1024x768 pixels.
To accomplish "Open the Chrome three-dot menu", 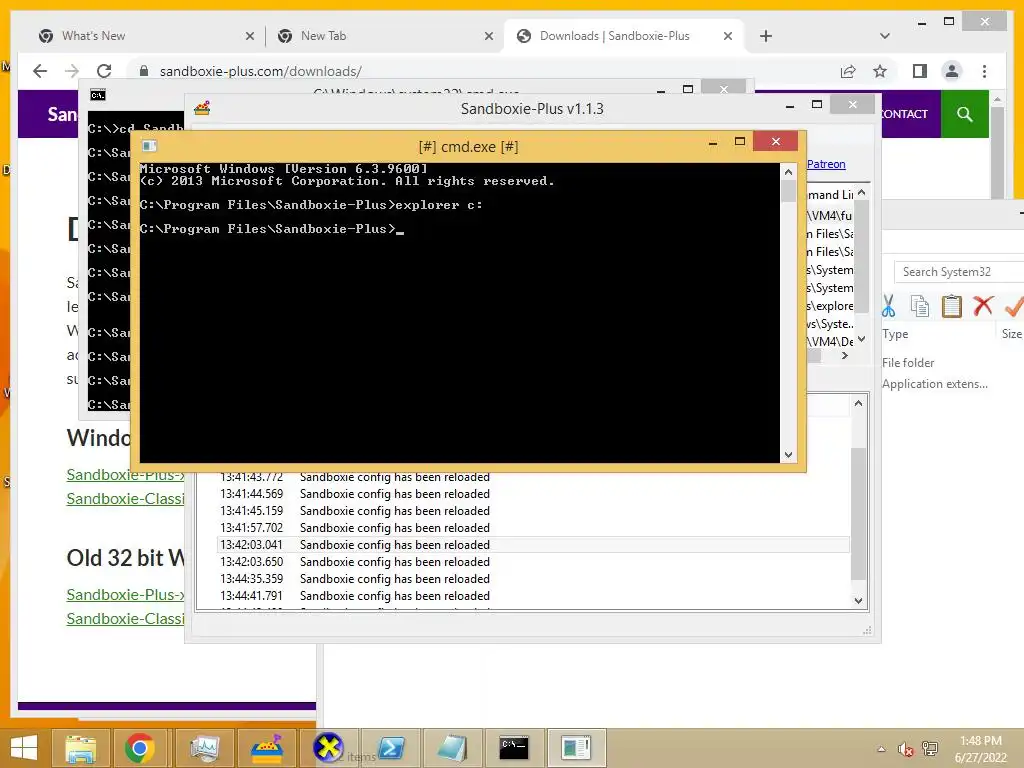I will (x=984, y=71).
